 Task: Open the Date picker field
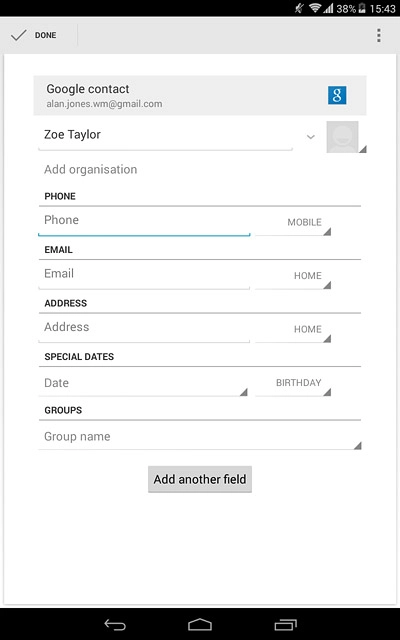[143, 383]
